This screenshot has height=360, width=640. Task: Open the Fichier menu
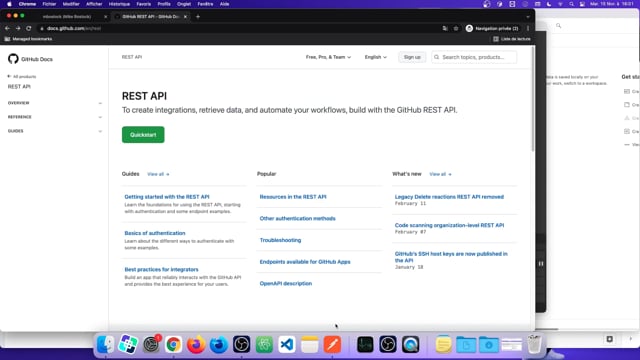click(49, 4)
